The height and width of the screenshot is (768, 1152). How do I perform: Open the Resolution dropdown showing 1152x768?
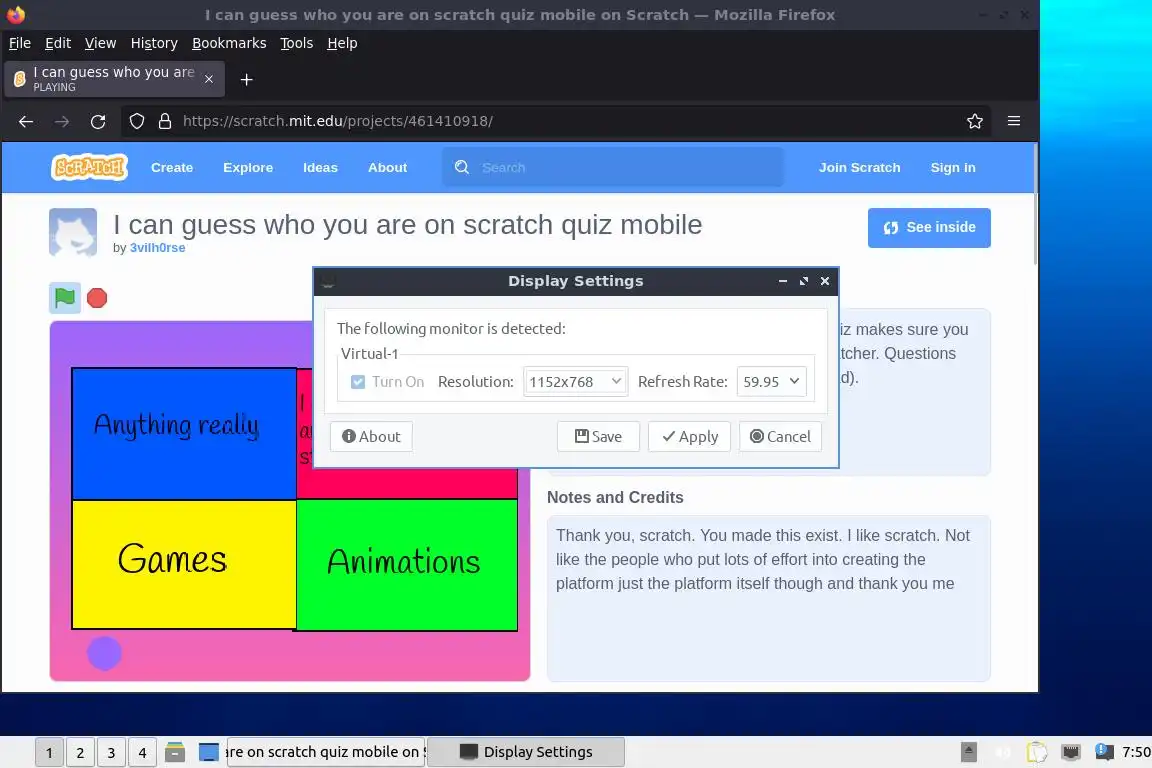pos(575,381)
